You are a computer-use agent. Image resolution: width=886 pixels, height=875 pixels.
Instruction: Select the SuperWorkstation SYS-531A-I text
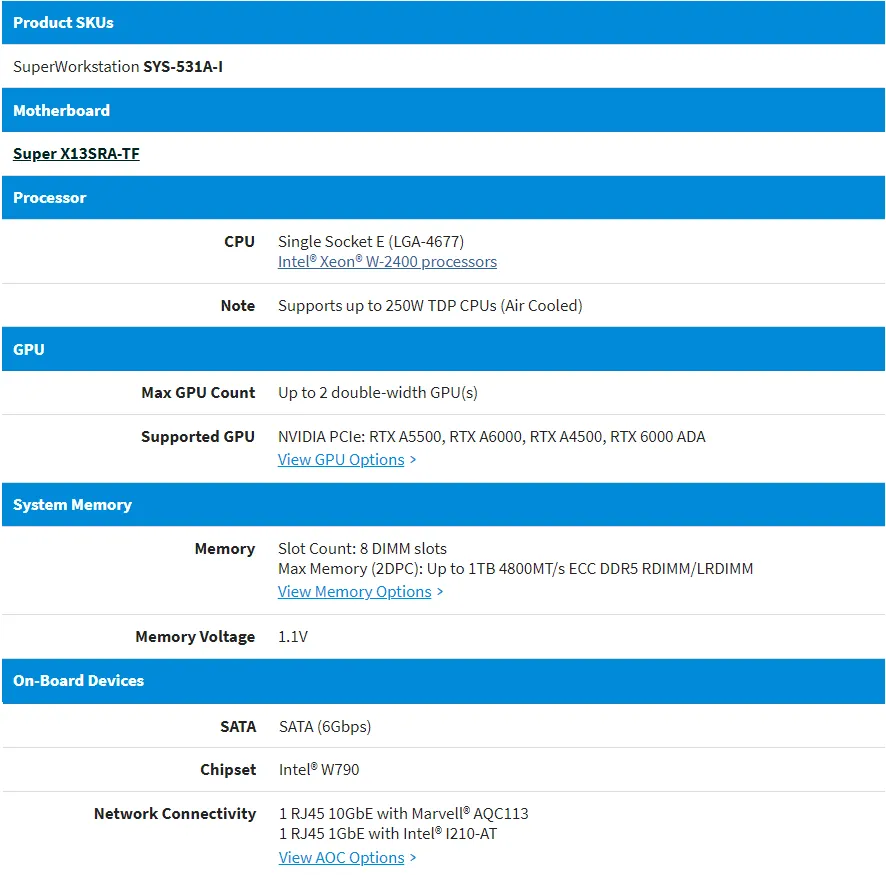pos(118,67)
